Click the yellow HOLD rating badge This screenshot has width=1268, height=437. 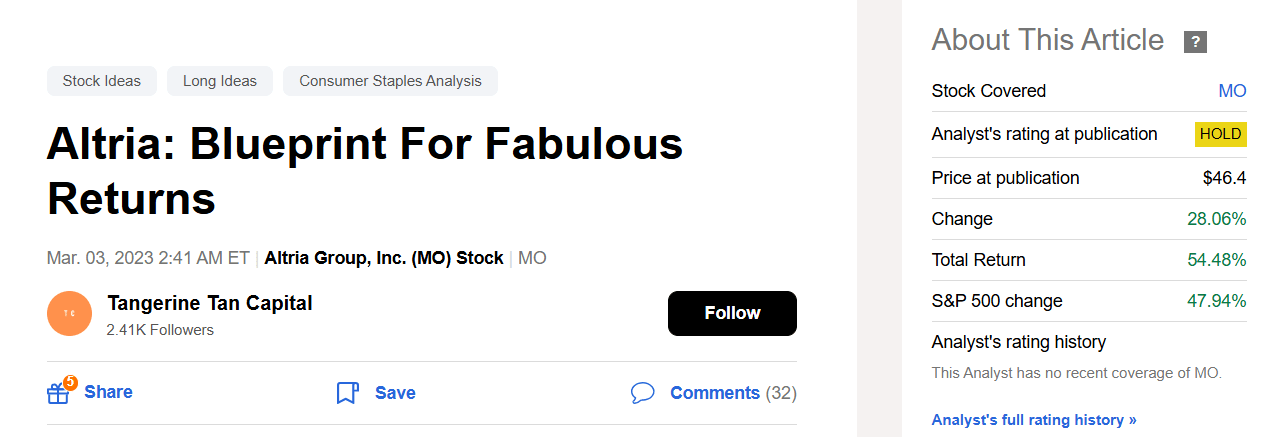coord(1220,134)
